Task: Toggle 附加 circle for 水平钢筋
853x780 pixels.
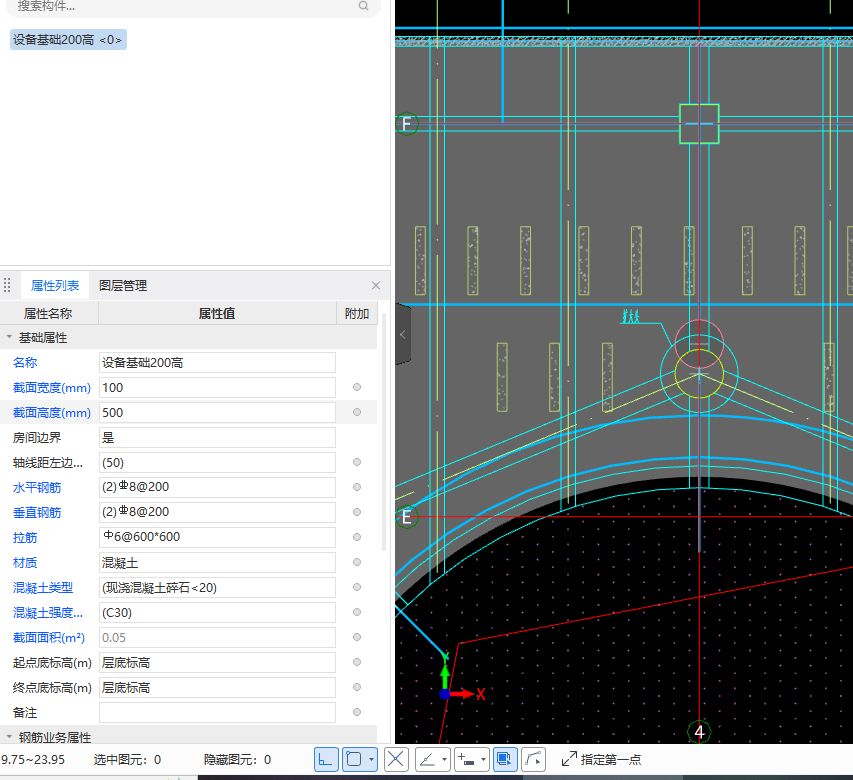Action: pos(357,487)
